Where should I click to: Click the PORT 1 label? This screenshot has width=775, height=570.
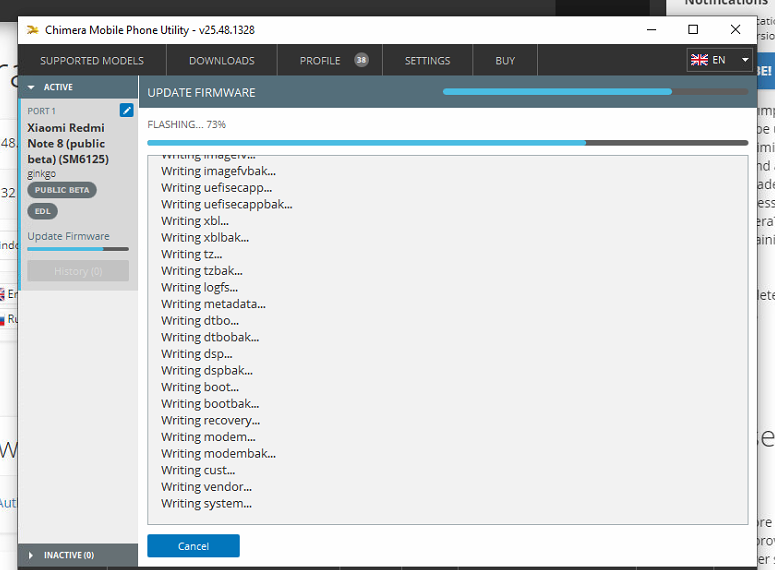tap(42, 111)
